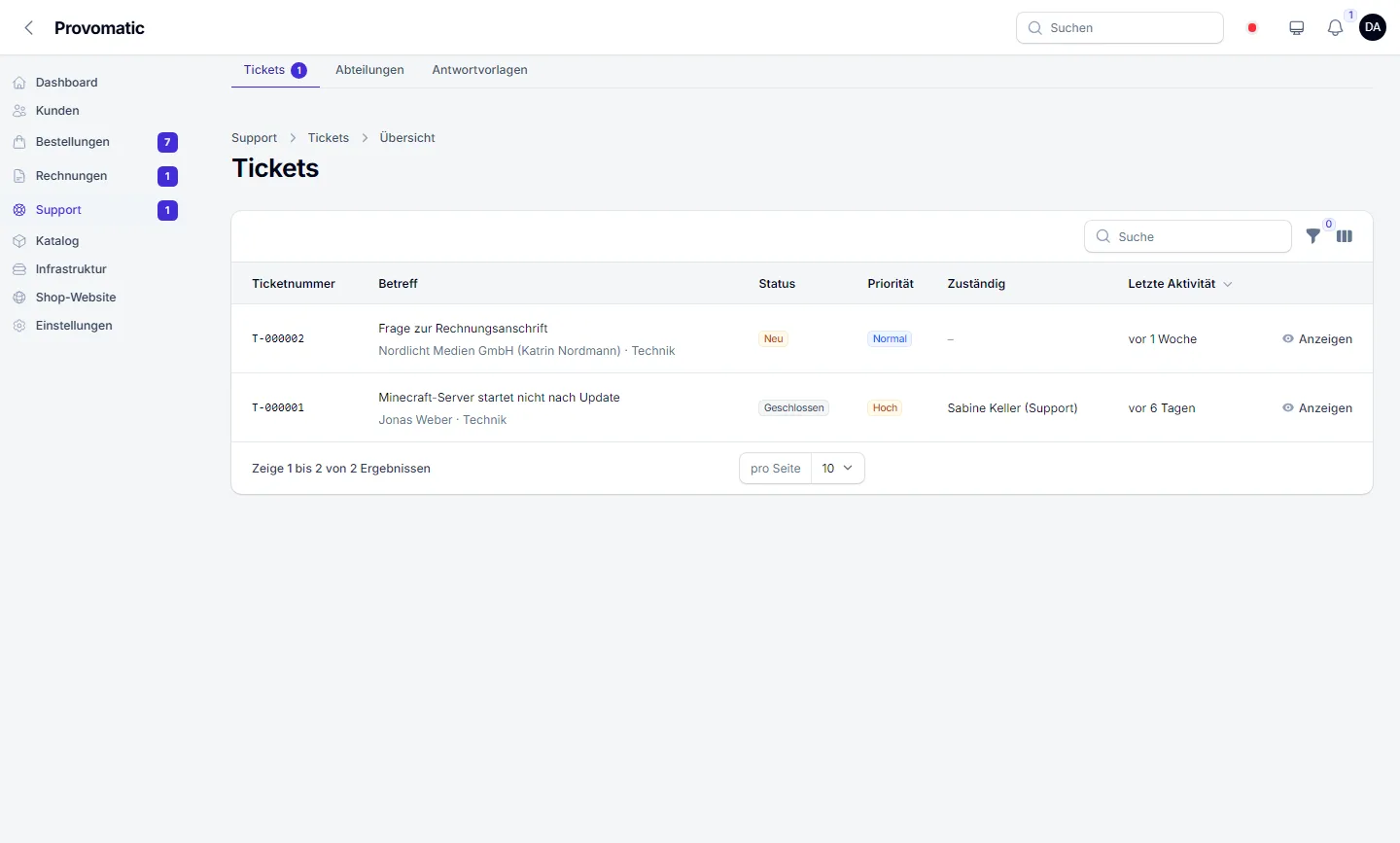Click the Geschlossen status badge
This screenshot has height=843, width=1400.
[x=794, y=408]
